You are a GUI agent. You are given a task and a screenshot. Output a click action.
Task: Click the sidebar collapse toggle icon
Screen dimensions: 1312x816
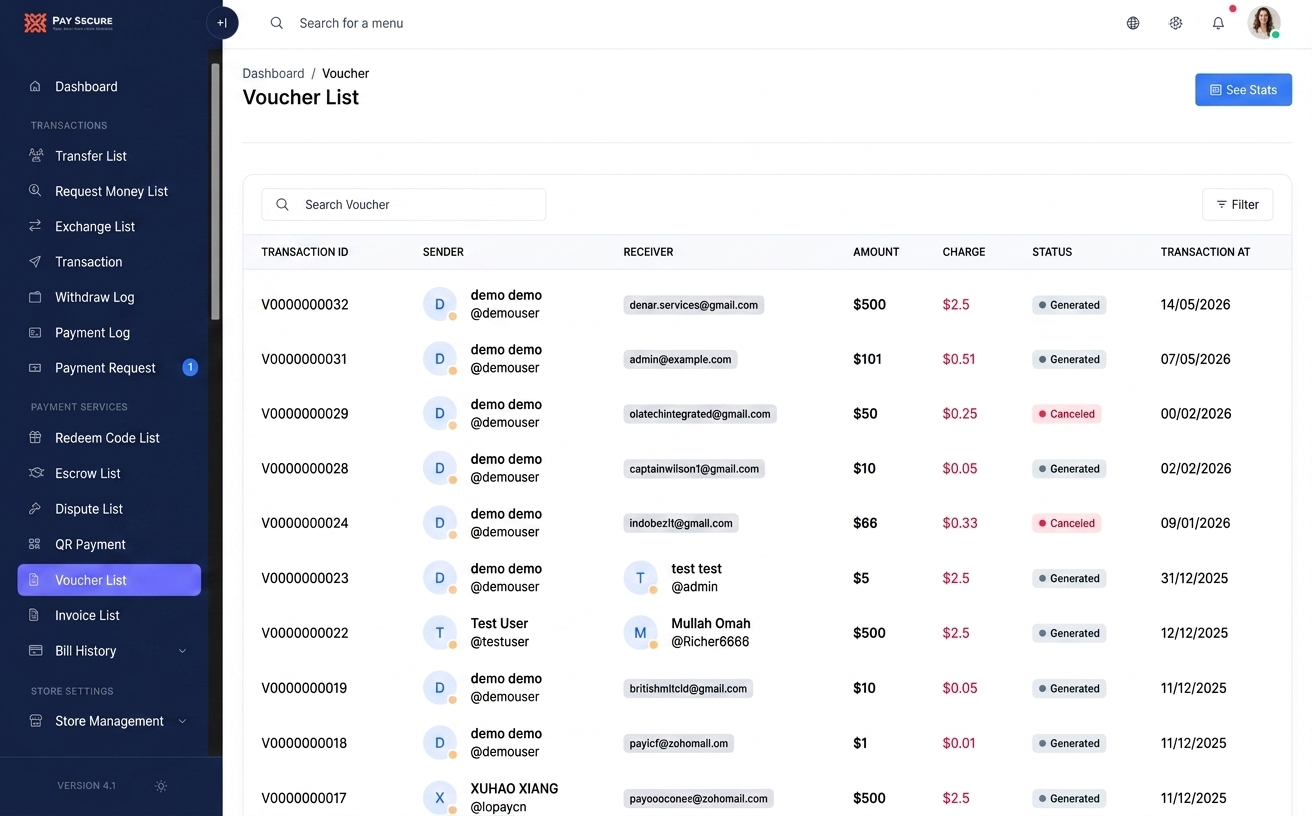point(222,23)
